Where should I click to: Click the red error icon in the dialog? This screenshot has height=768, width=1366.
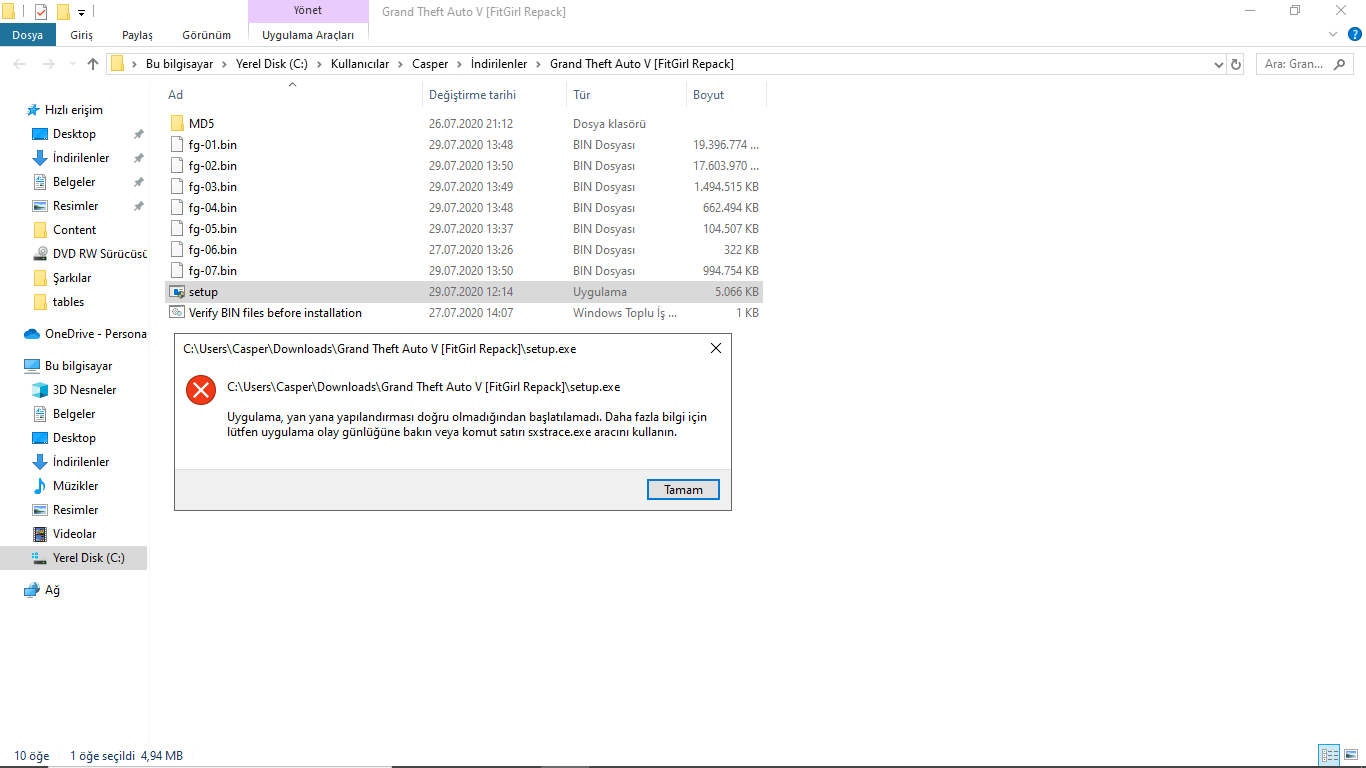click(201, 390)
